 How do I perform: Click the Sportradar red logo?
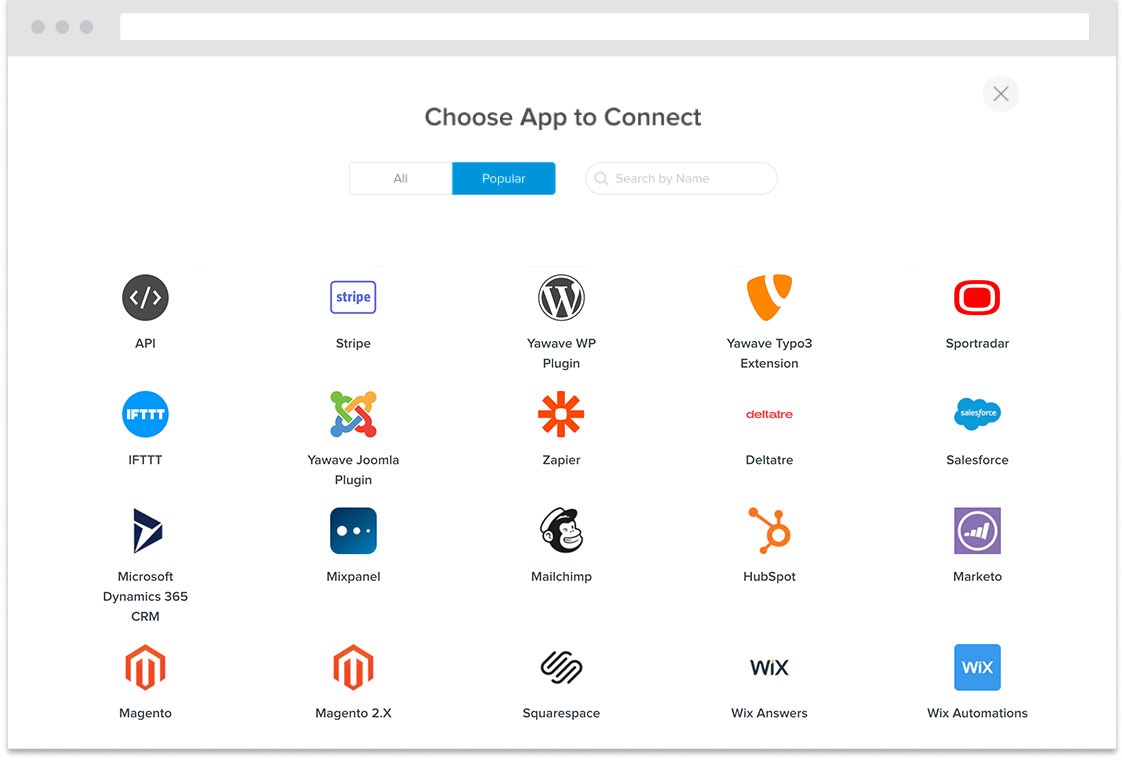(x=977, y=297)
